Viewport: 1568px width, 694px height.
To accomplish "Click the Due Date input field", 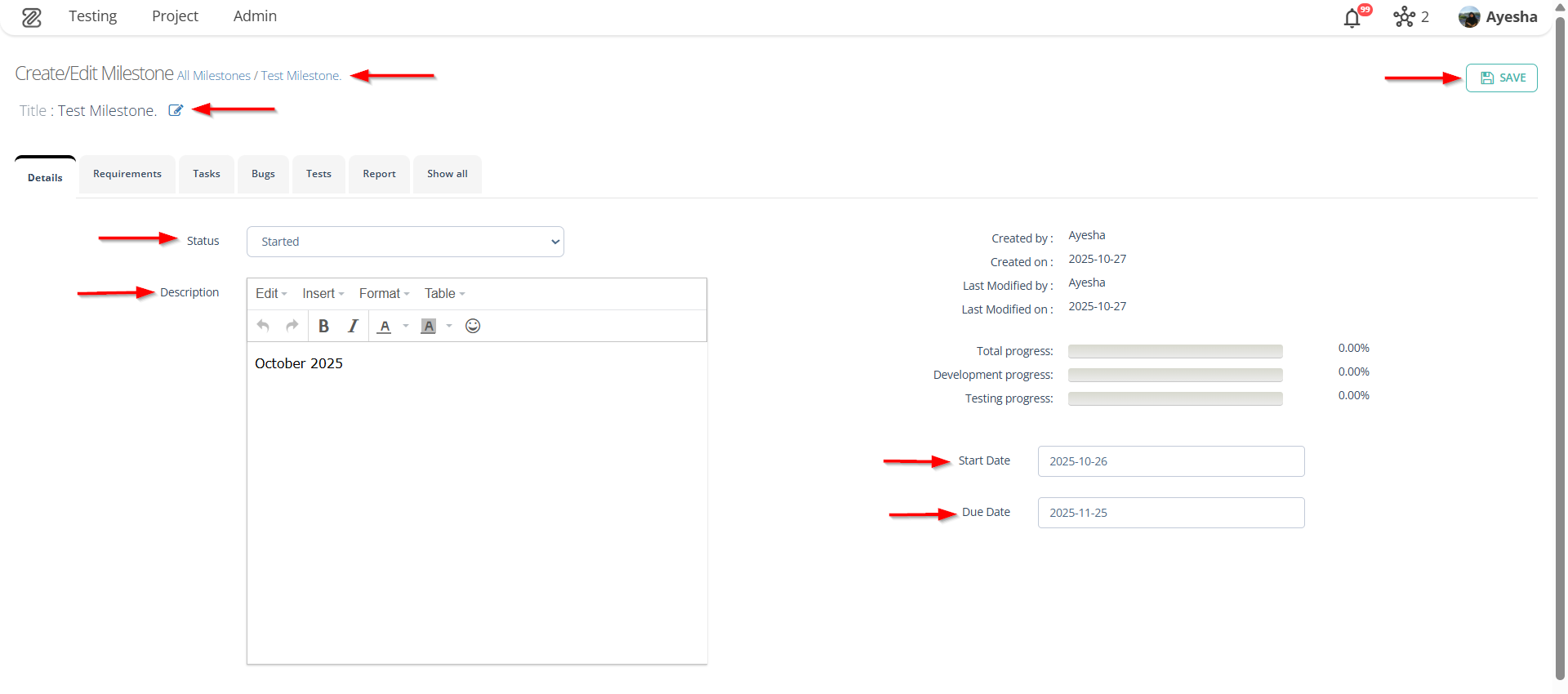I will [1170, 513].
